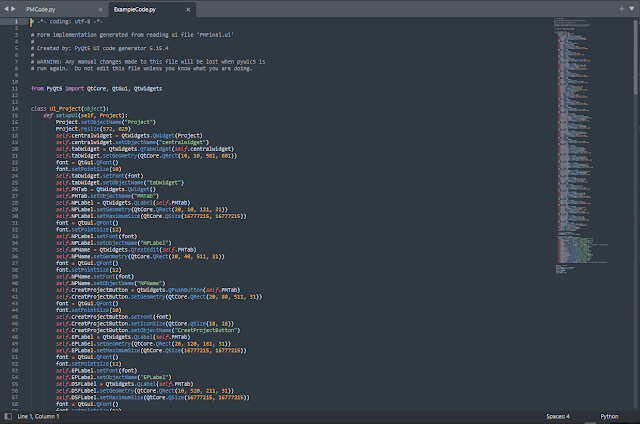Click the Project.setObjectName("Project") line
Image resolution: width=640 pixels, height=424 pixels.
pos(106,122)
